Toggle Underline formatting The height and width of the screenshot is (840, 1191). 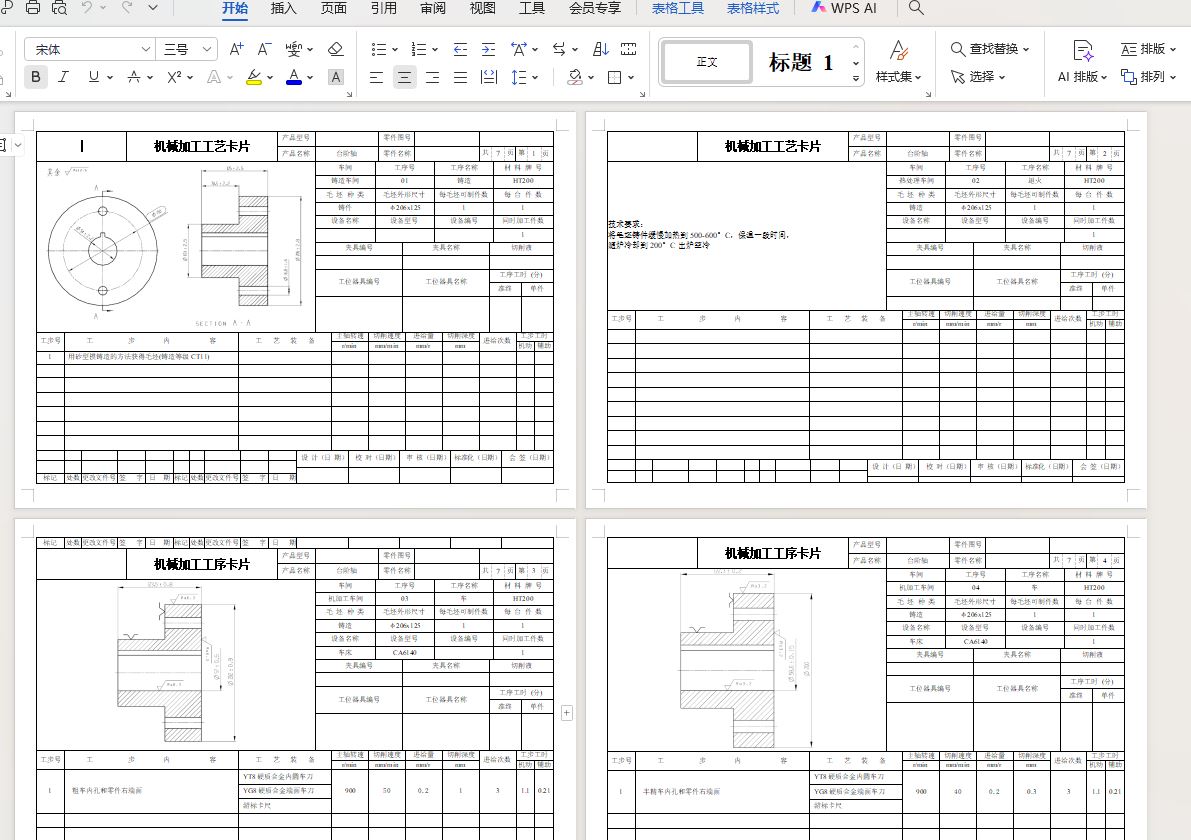93,77
